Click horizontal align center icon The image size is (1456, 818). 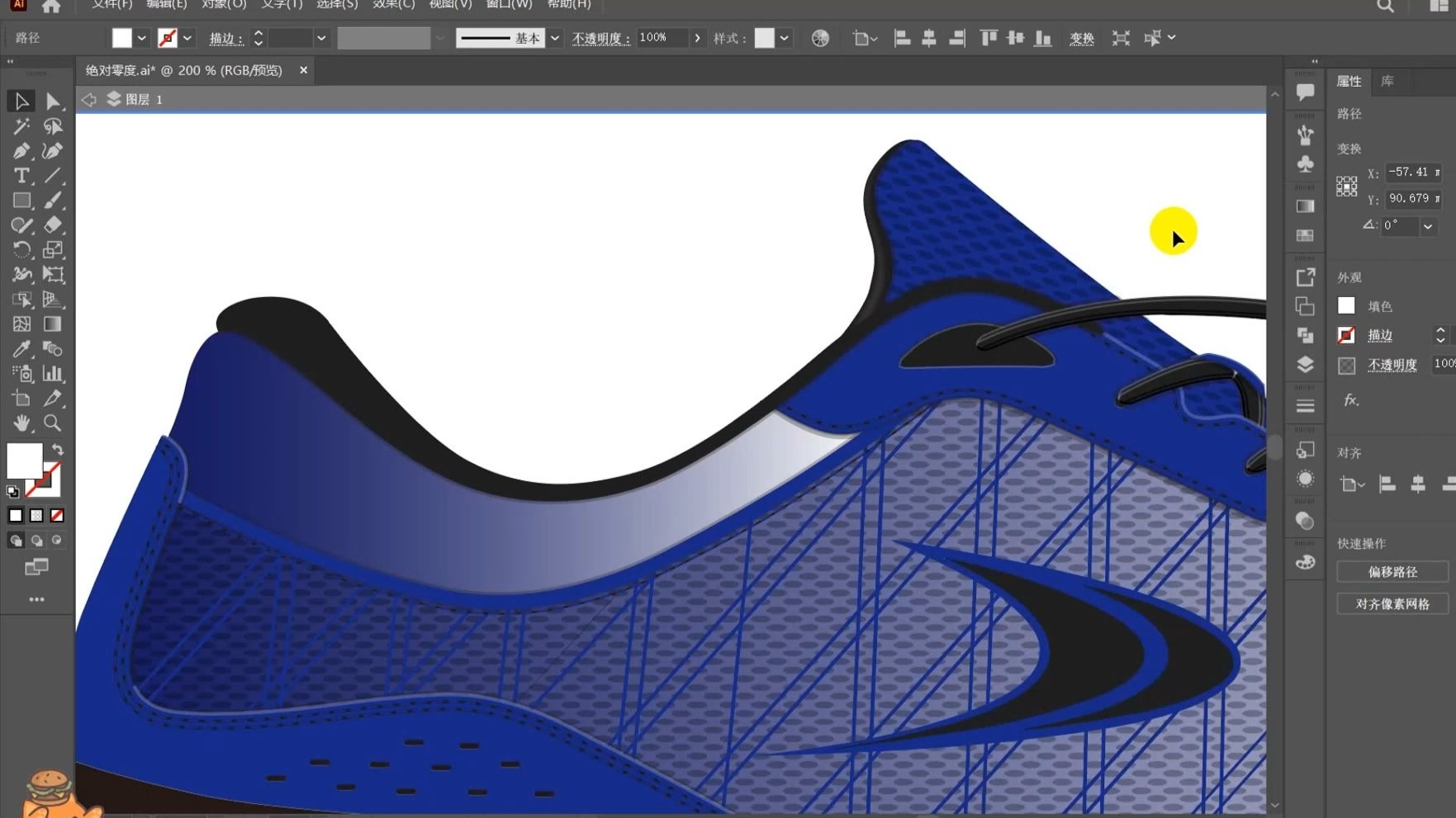(x=929, y=38)
